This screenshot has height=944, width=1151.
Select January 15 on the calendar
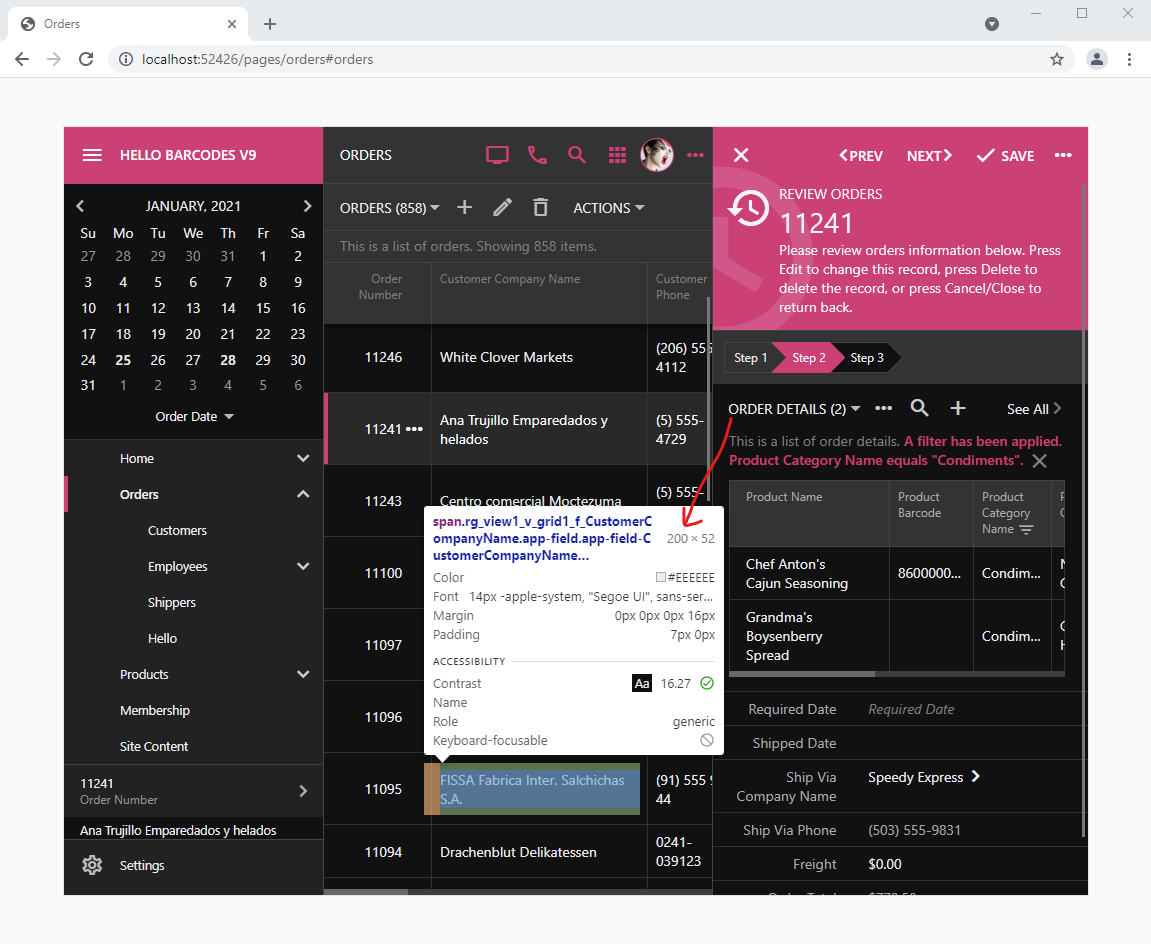point(262,307)
